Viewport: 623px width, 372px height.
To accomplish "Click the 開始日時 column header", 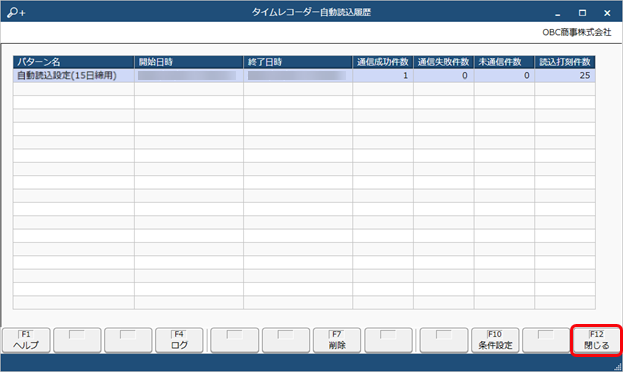I will click(189, 62).
